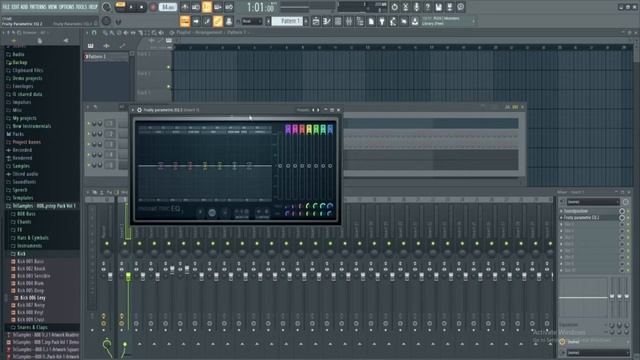Select previous preset arrow in EQ window

pyautogui.click(x=313, y=110)
